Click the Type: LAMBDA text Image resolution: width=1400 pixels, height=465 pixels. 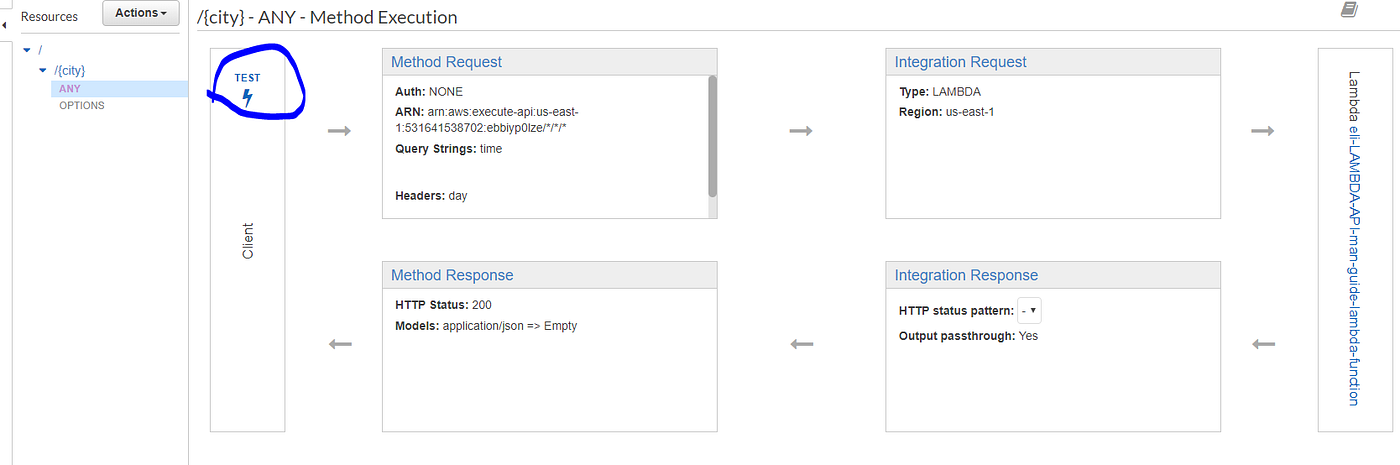(940, 91)
